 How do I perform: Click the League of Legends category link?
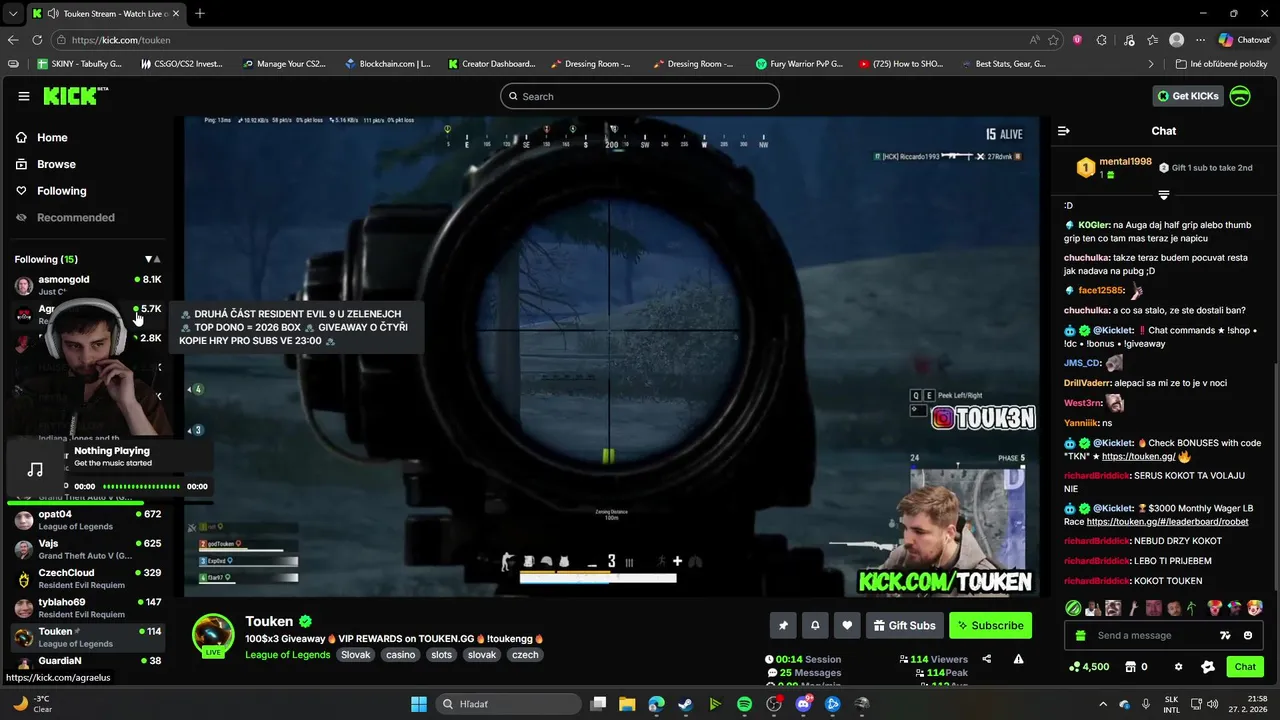(288, 655)
